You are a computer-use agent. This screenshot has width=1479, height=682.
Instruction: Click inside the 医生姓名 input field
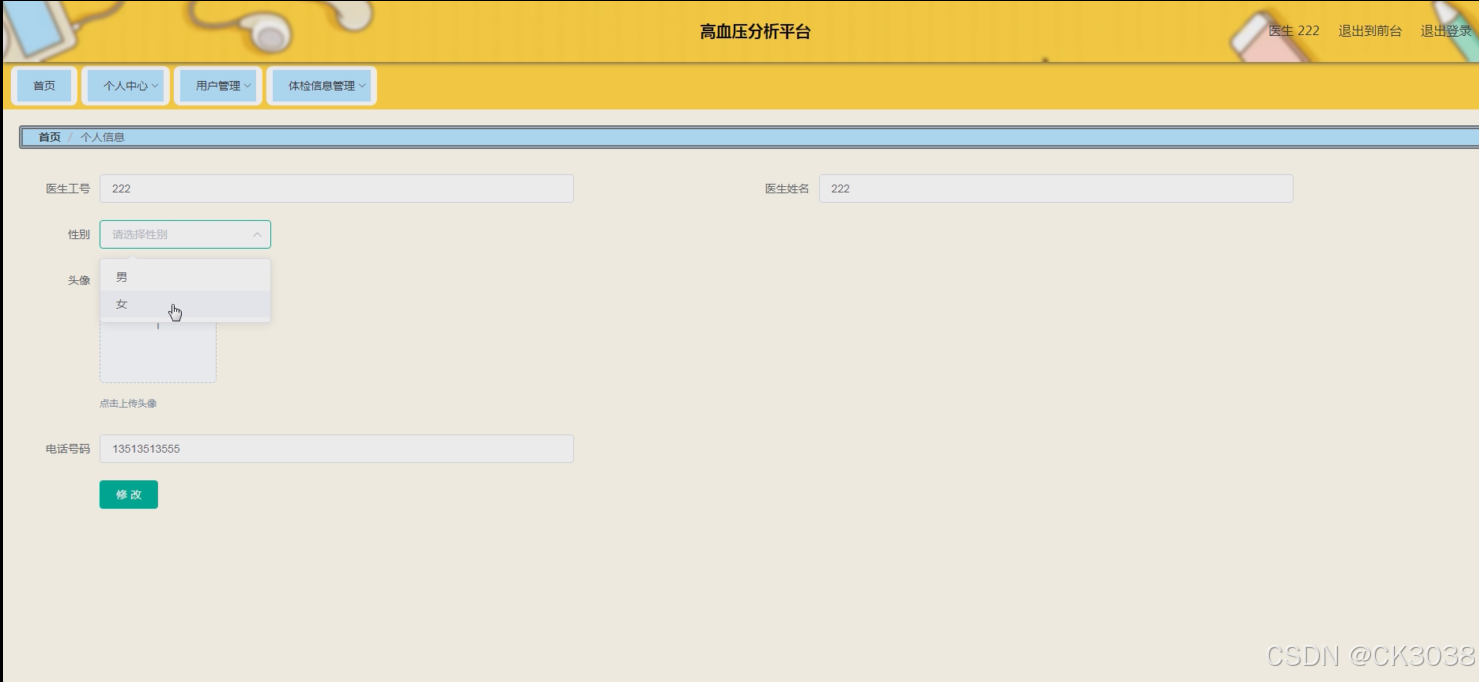pos(1055,188)
